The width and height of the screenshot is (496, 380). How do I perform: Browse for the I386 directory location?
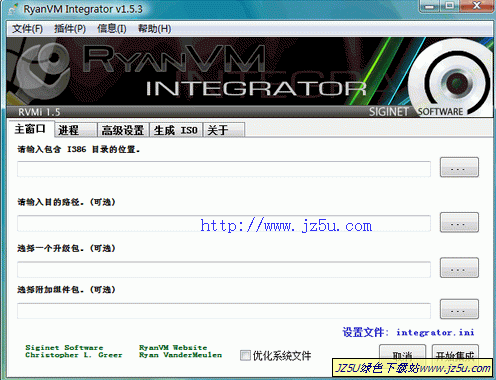pos(459,168)
